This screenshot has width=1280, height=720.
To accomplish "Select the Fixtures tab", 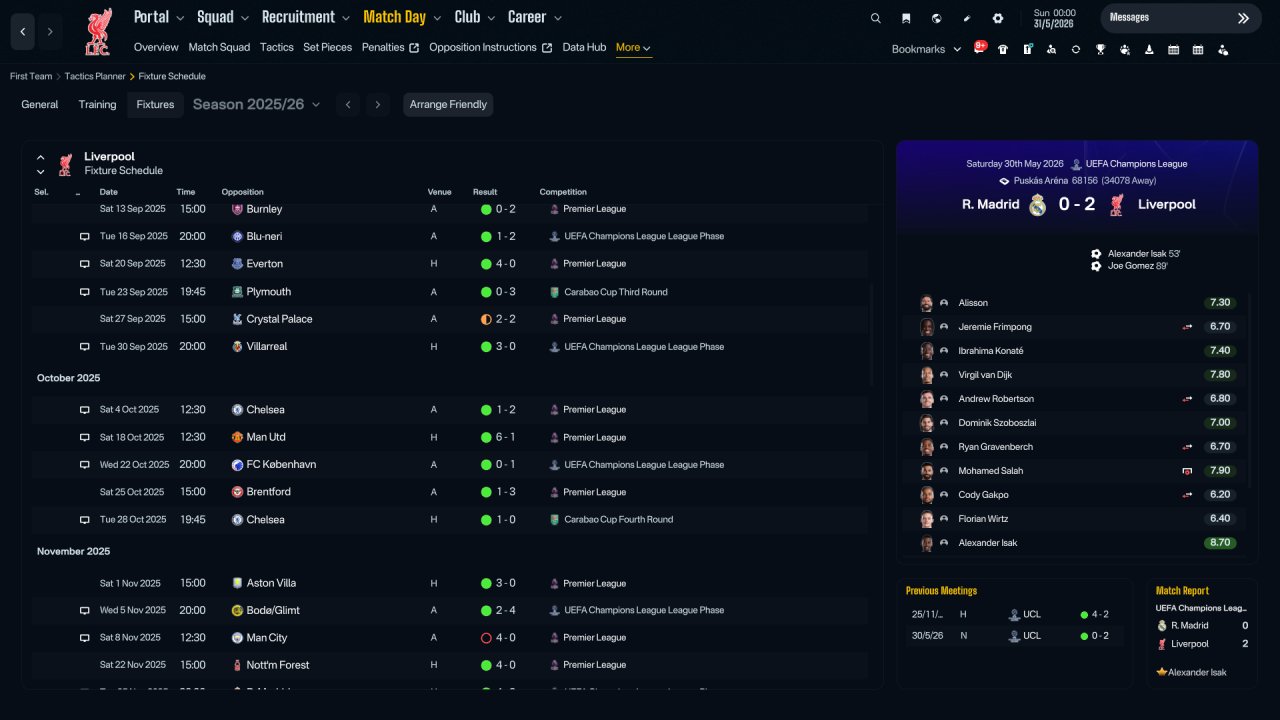I will pyautogui.click(x=155, y=104).
